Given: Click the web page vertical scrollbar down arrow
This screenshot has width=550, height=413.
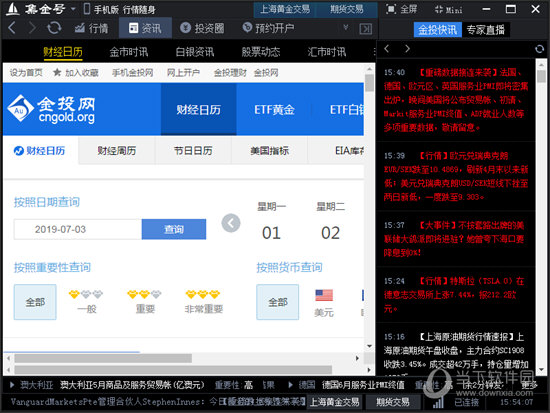Looking at the screenshot, I should coord(369,346).
